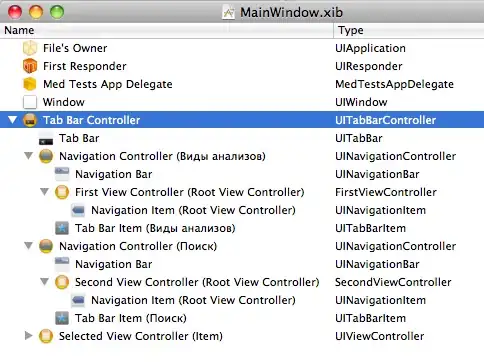Image resolution: width=484 pixels, height=362 pixels.
Task: Collapse the First View Controller disclosure triangle
Action: tap(44, 192)
